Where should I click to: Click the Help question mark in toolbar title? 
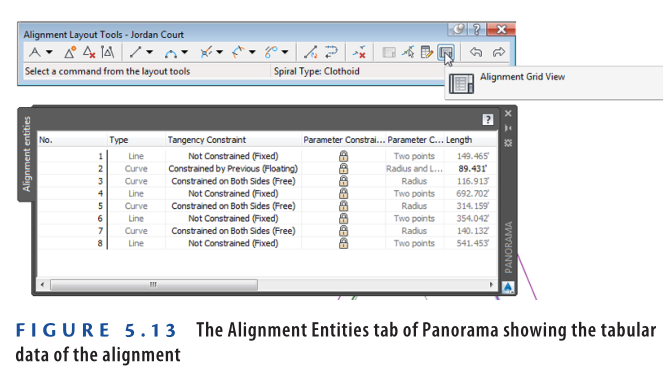477,29
